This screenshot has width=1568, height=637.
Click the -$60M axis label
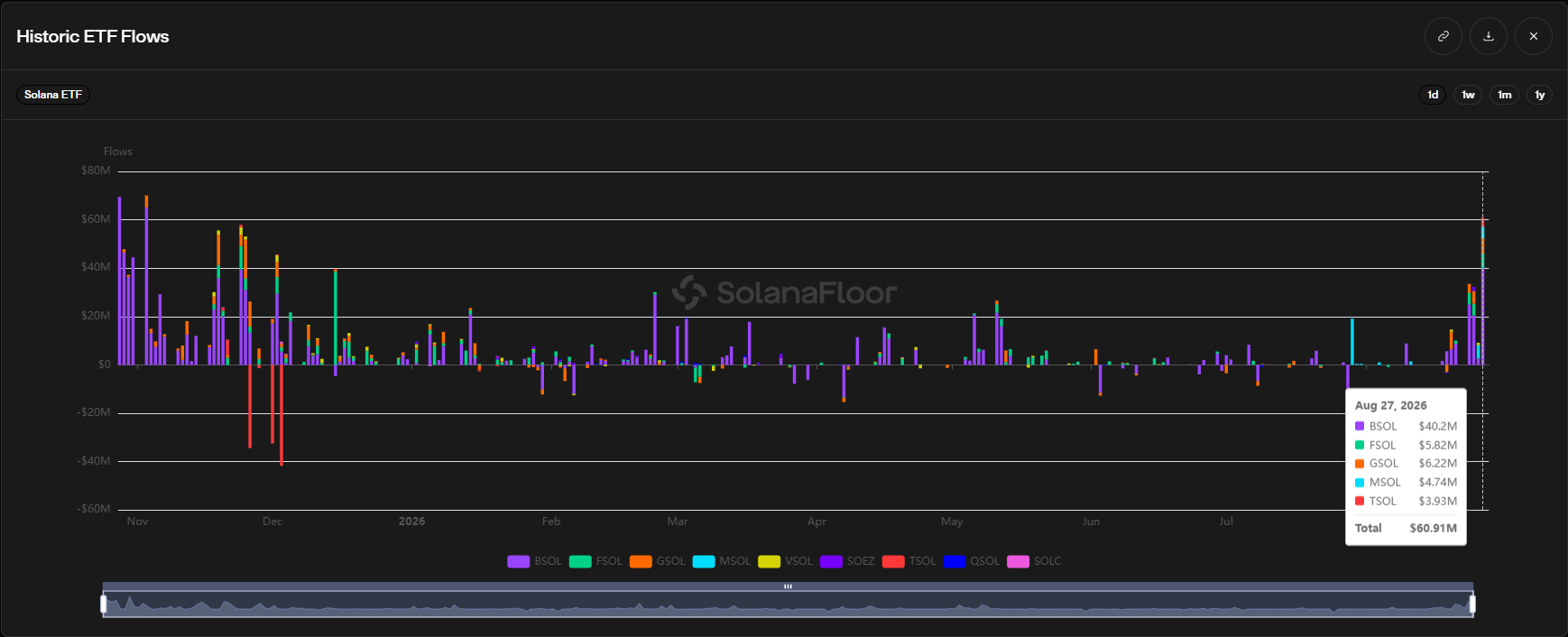point(94,509)
